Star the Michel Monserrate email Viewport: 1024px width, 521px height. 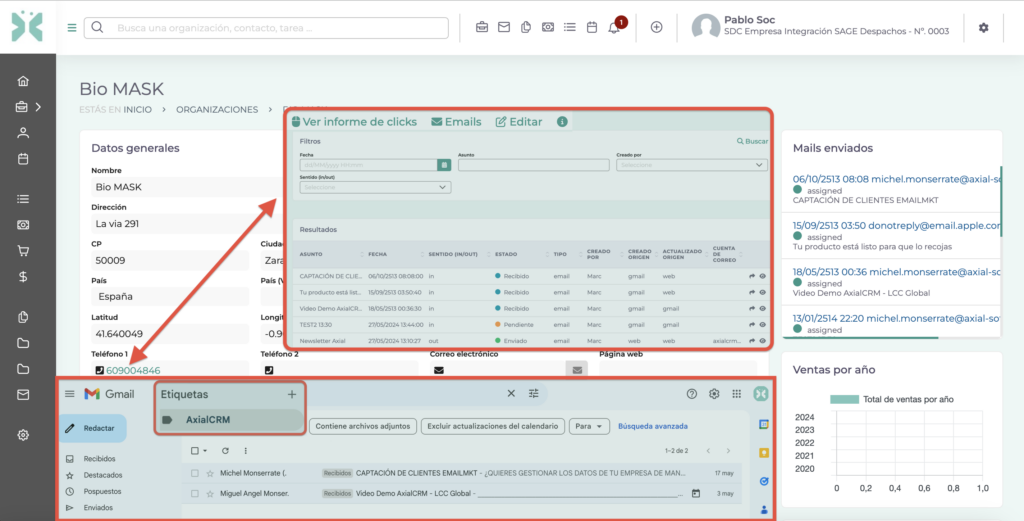[210, 473]
